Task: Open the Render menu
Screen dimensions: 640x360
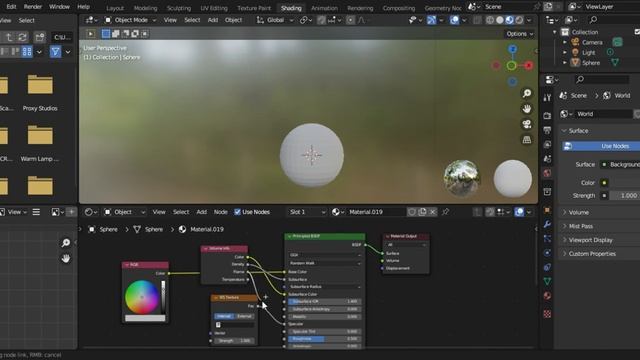Action: tap(33, 7)
